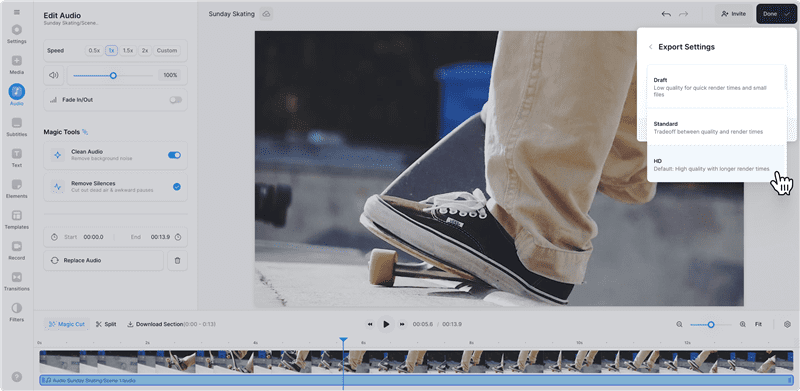
Task: Click the stopwatch icon beside Start
Action: click(54, 237)
